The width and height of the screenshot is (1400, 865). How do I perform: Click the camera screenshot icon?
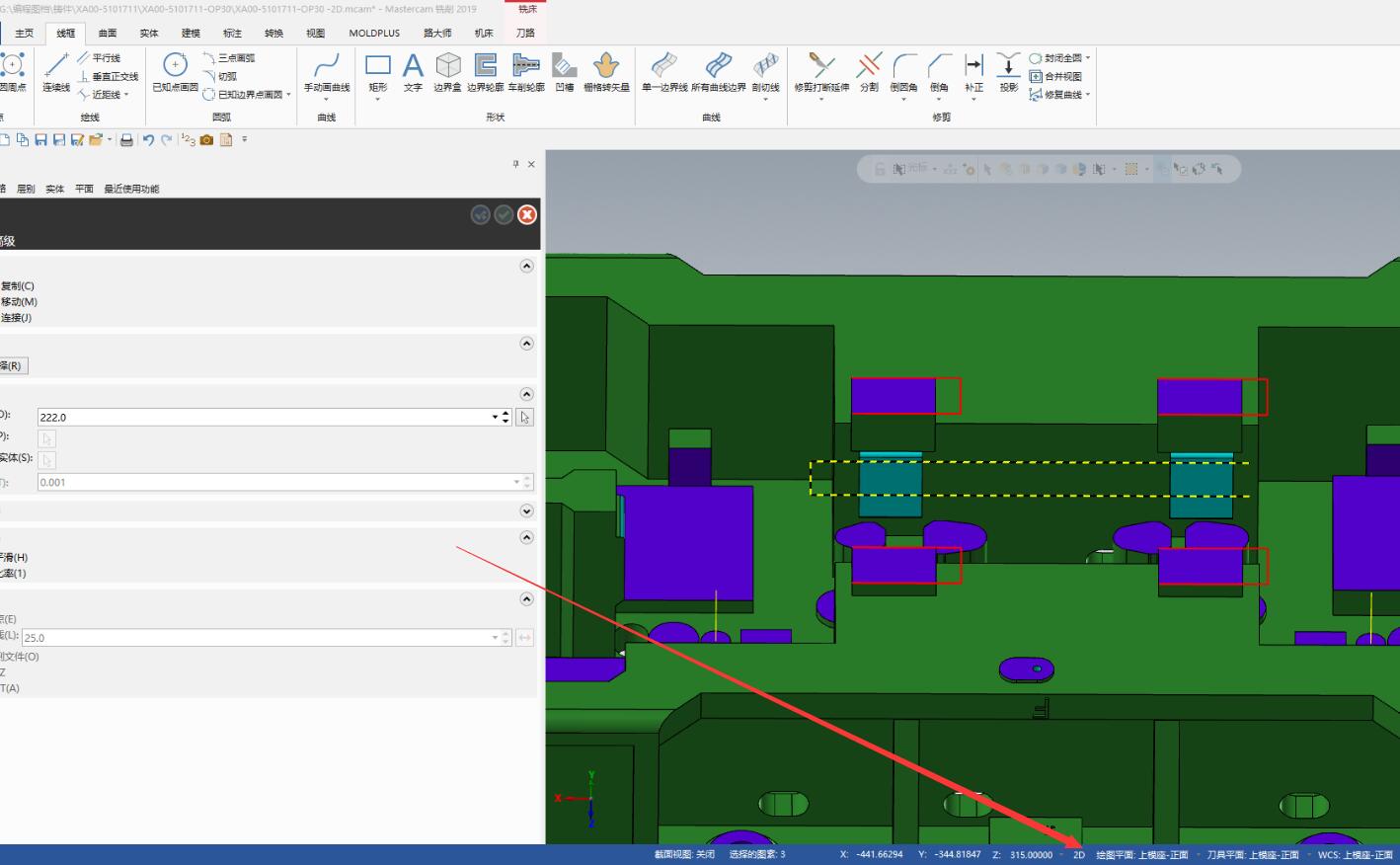tap(206, 140)
